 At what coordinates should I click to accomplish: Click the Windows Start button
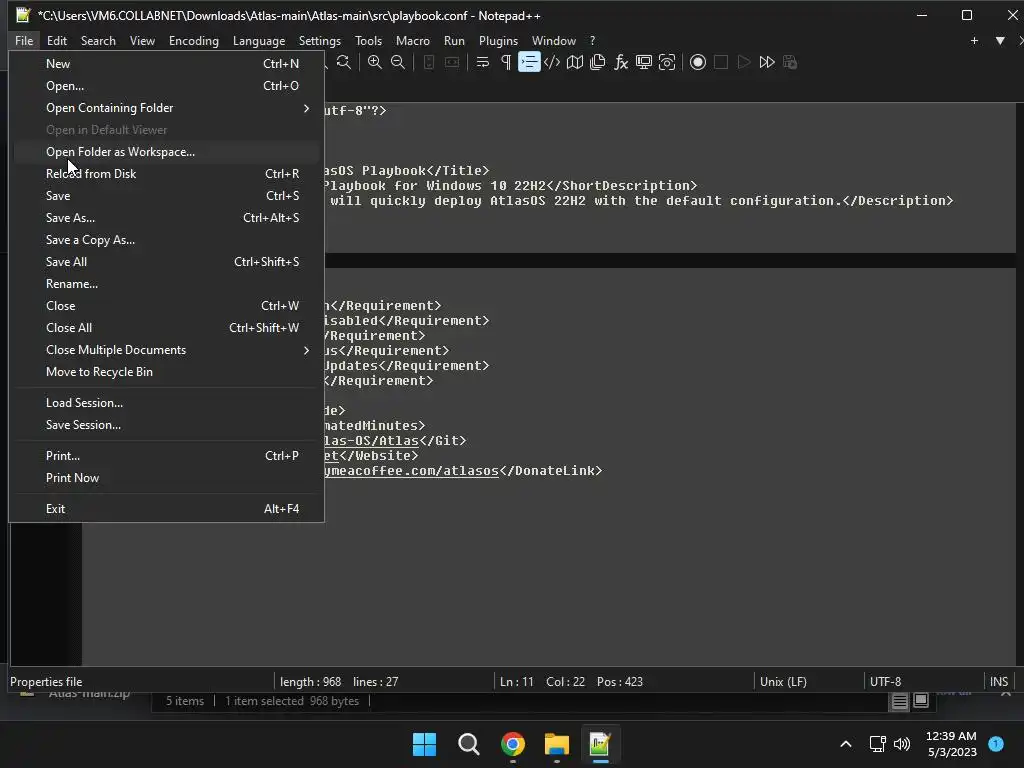(x=424, y=744)
